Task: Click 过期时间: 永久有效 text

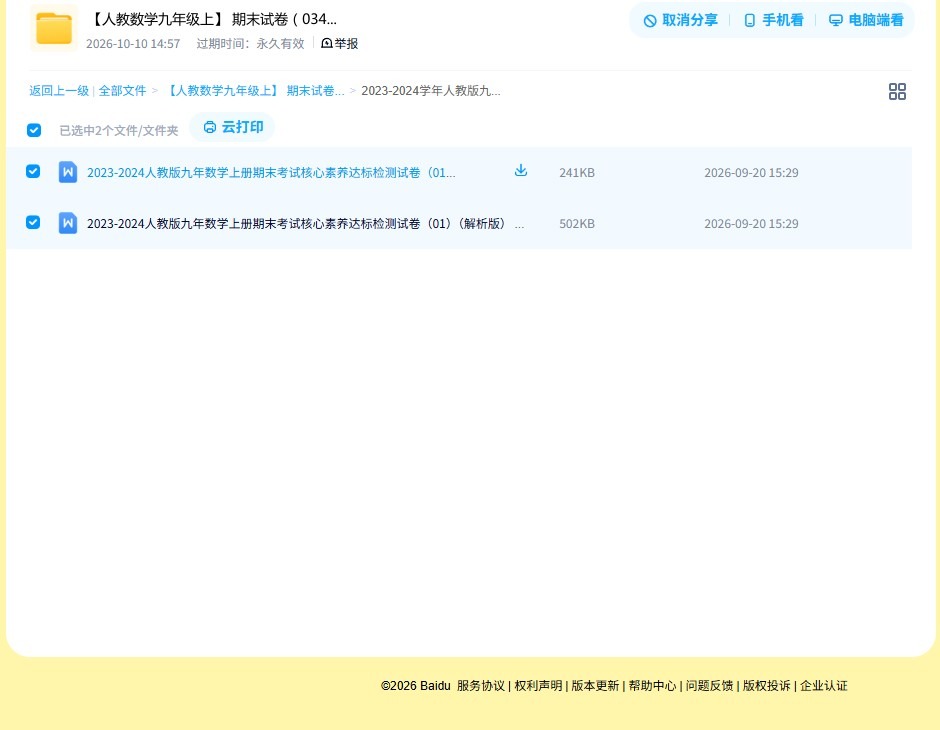Action: pos(251,44)
